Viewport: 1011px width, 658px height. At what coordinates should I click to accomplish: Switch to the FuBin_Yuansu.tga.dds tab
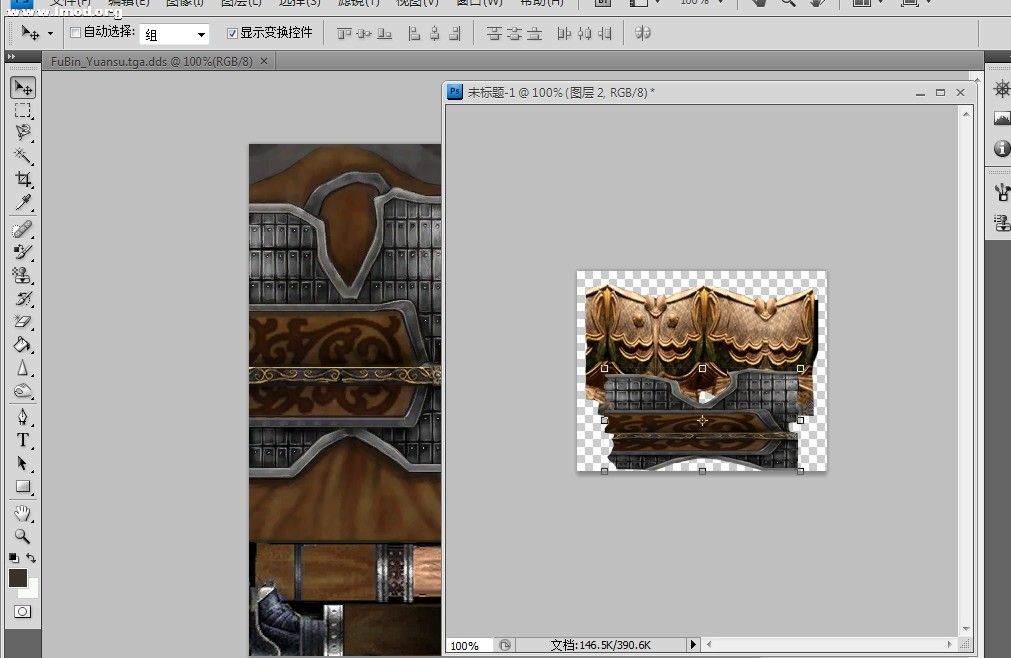coord(151,61)
